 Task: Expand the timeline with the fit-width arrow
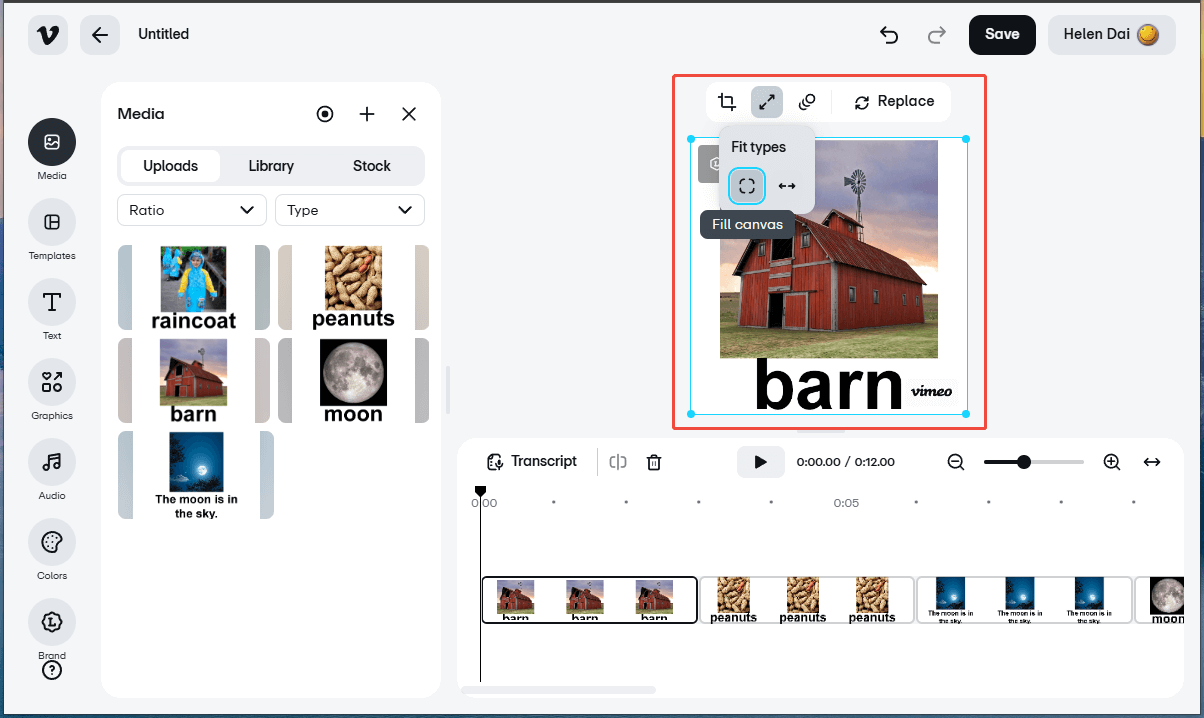point(1152,461)
